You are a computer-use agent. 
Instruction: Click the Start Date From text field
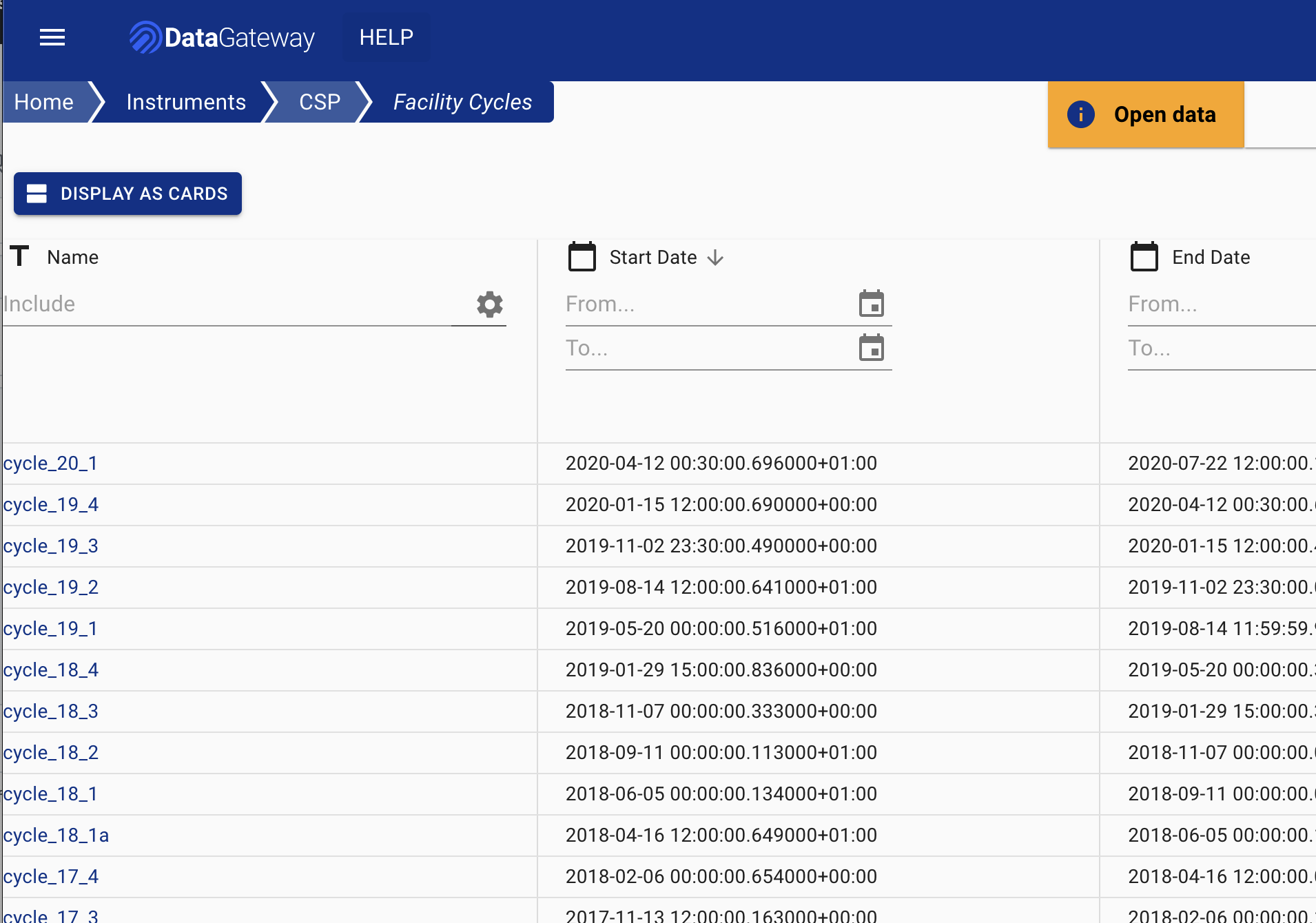[x=689, y=304]
